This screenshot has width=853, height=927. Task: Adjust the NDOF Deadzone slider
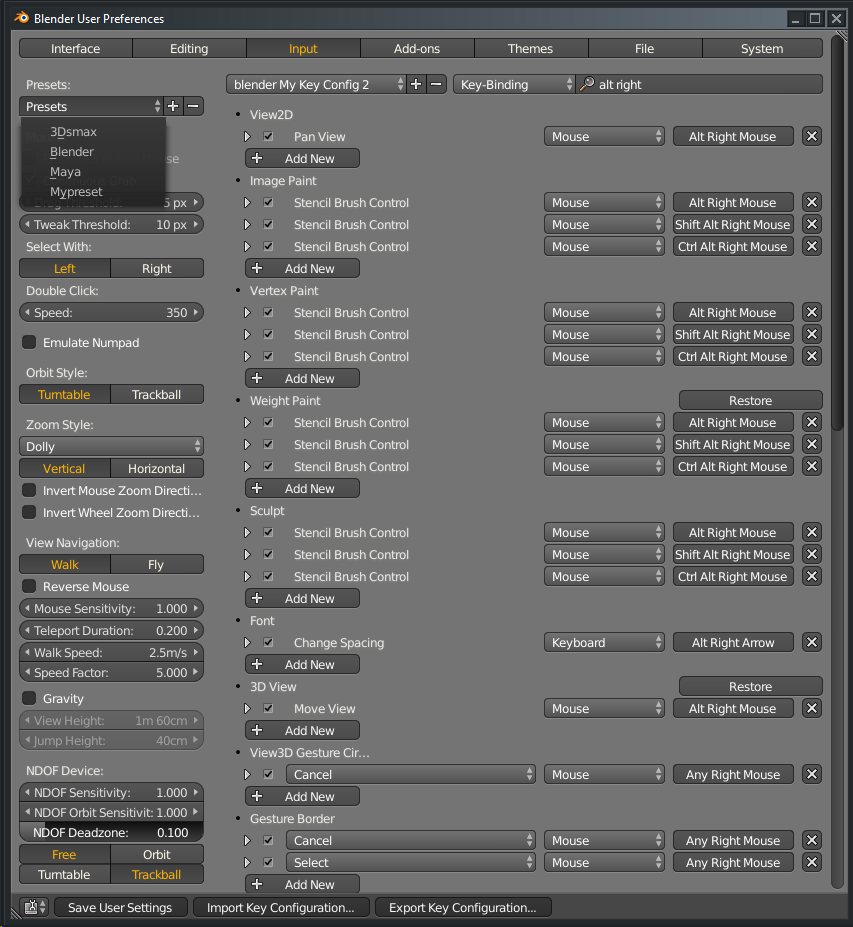(x=111, y=832)
